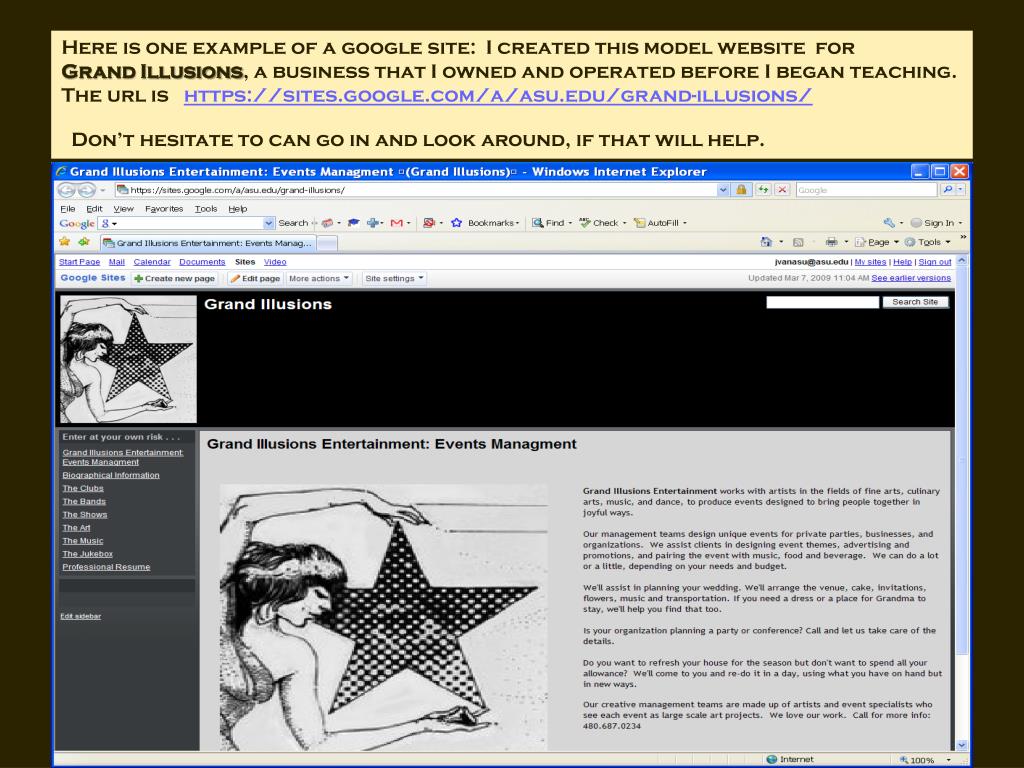Click the Video link

click(x=275, y=262)
